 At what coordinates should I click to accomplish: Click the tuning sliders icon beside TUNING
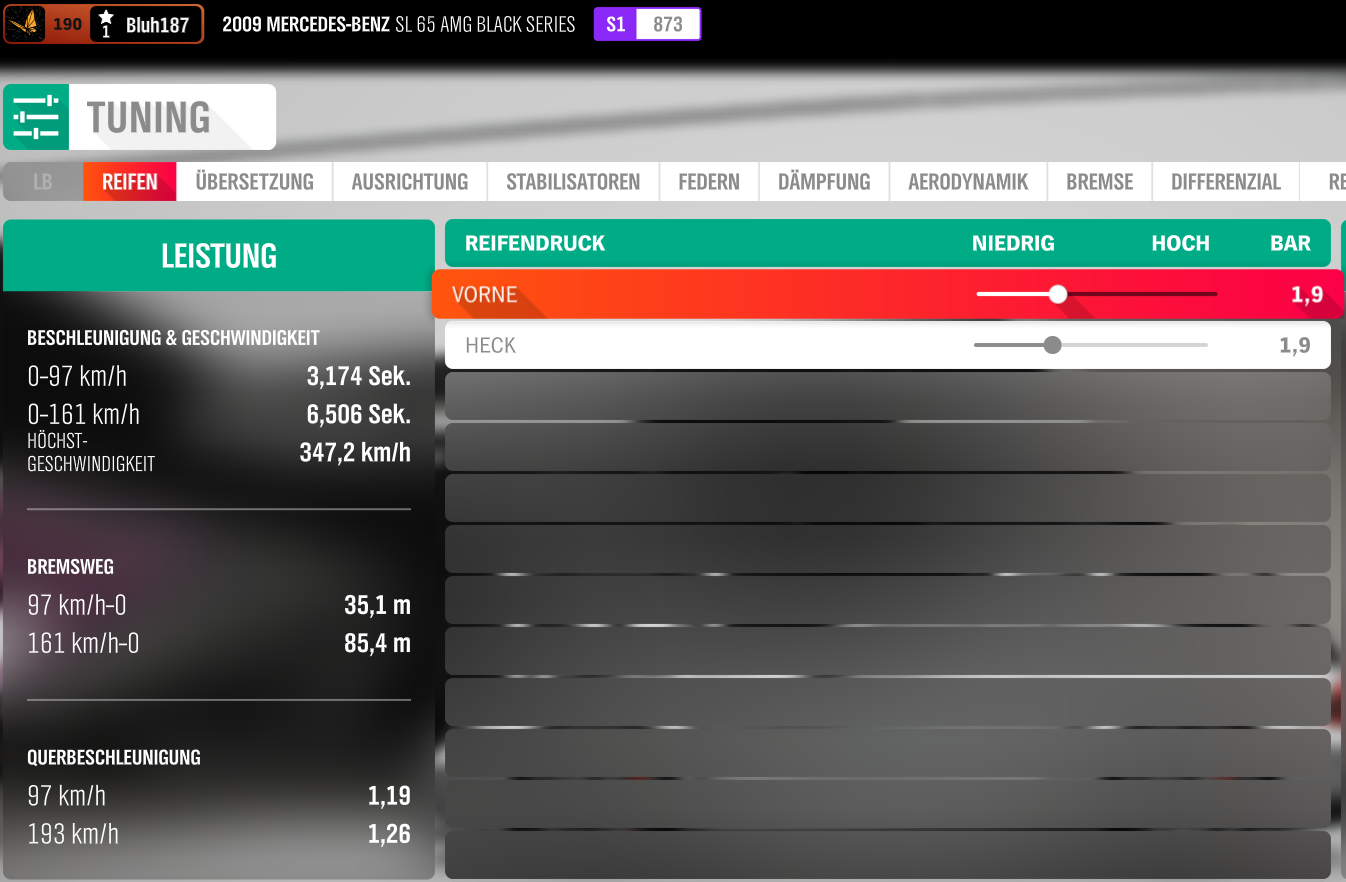pyautogui.click(x=36, y=117)
